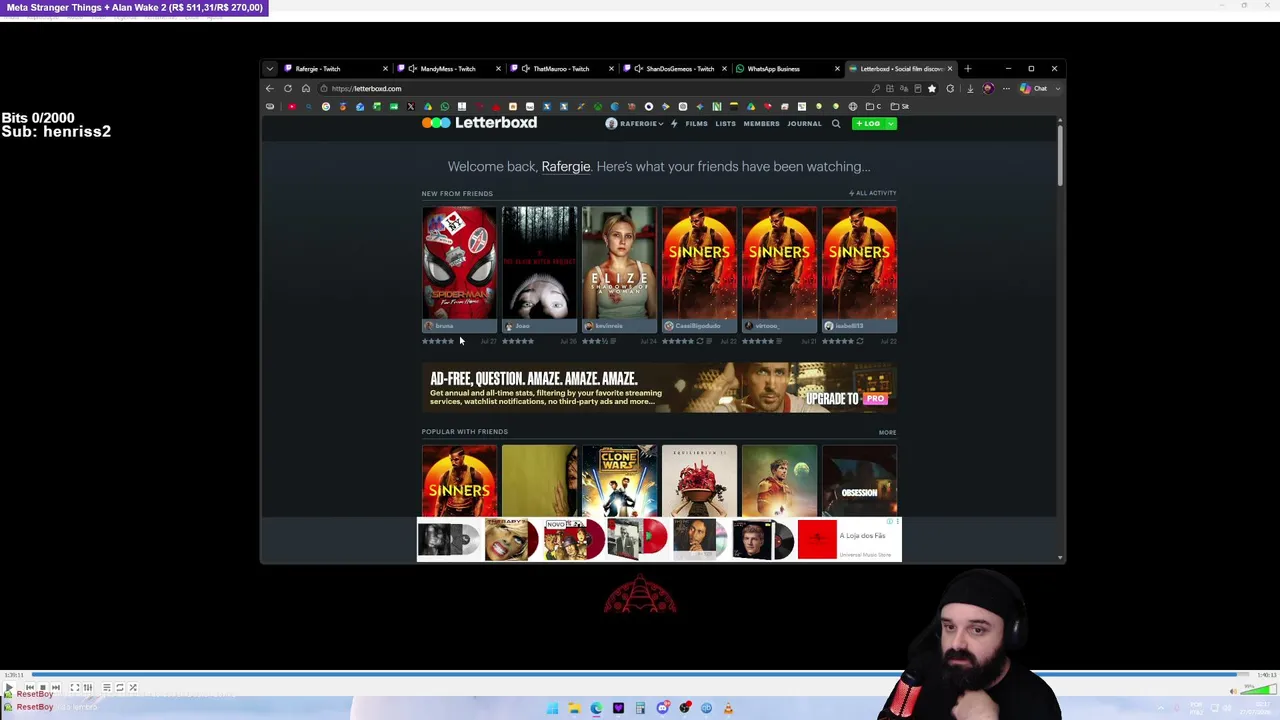Switch to the MandyMess Twitch tab

point(447,69)
